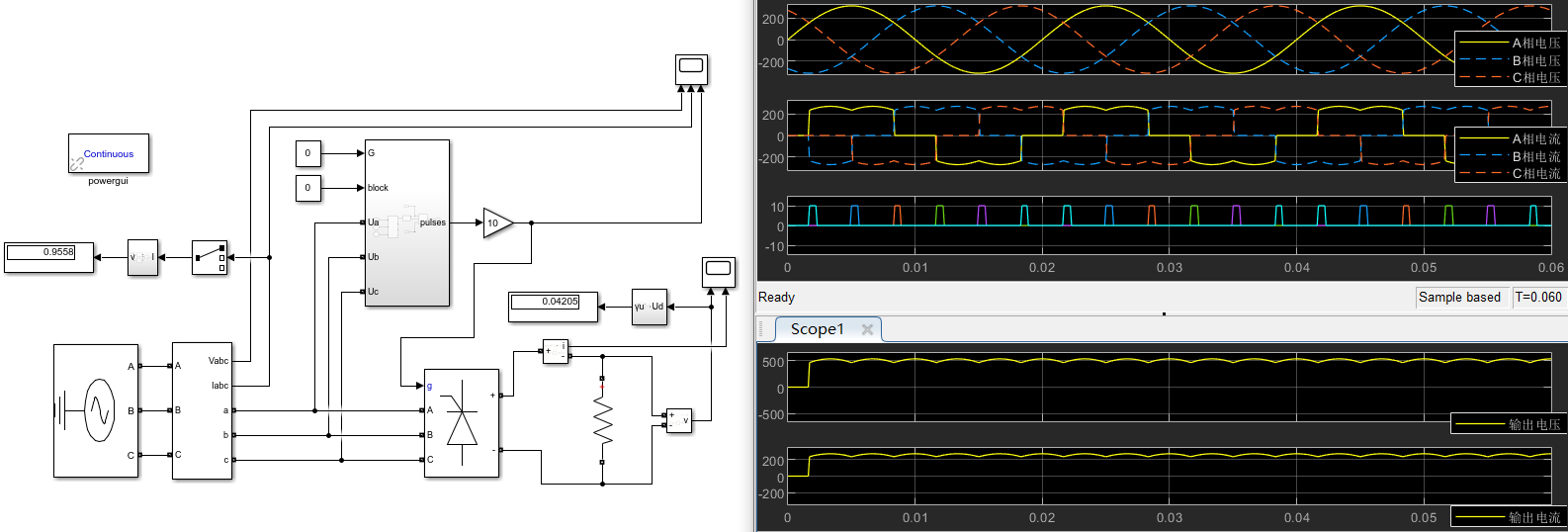Image resolution: width=1568 pixels, height=532 pixels.
Task: Click the output current plot in Scope1
Action: coord(1169,478)
